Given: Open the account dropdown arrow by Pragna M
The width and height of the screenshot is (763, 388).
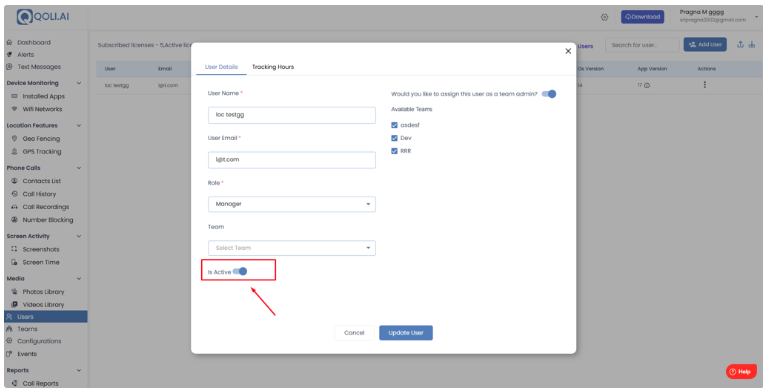Looking at the screenshot, I should point(756,17).
